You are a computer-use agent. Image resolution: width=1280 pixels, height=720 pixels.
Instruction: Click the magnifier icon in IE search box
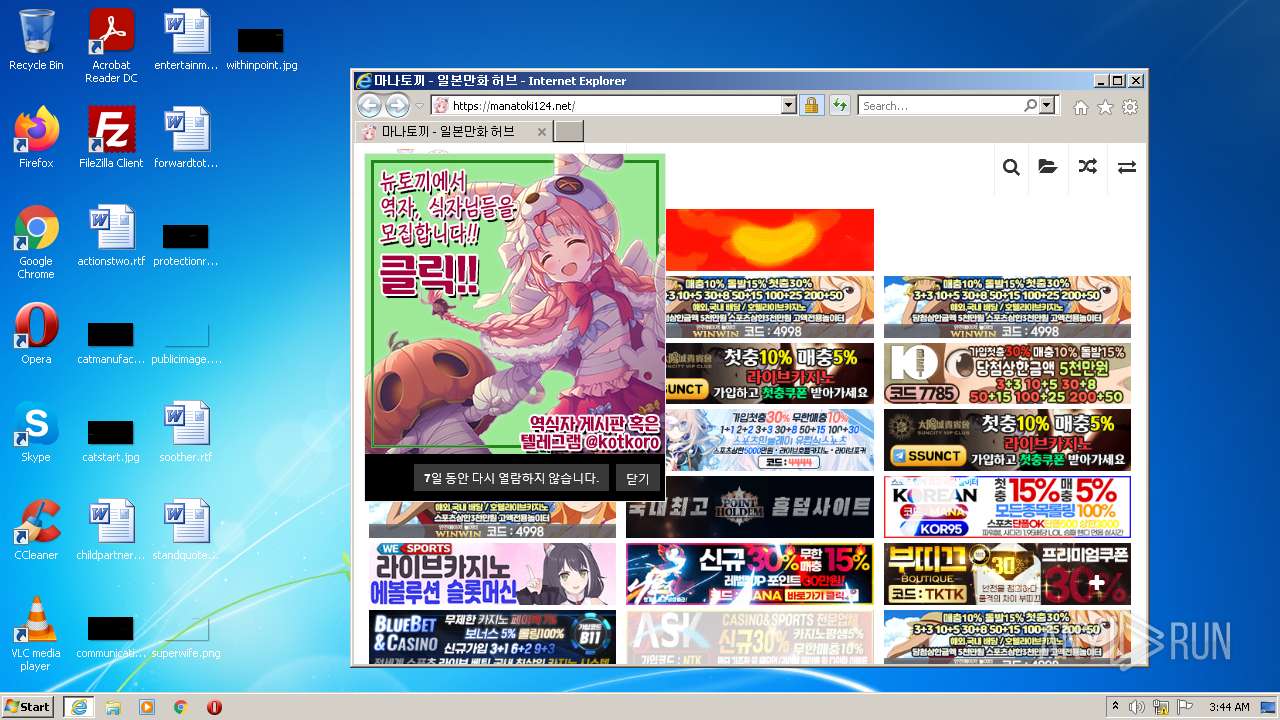tap(1031, 105)
